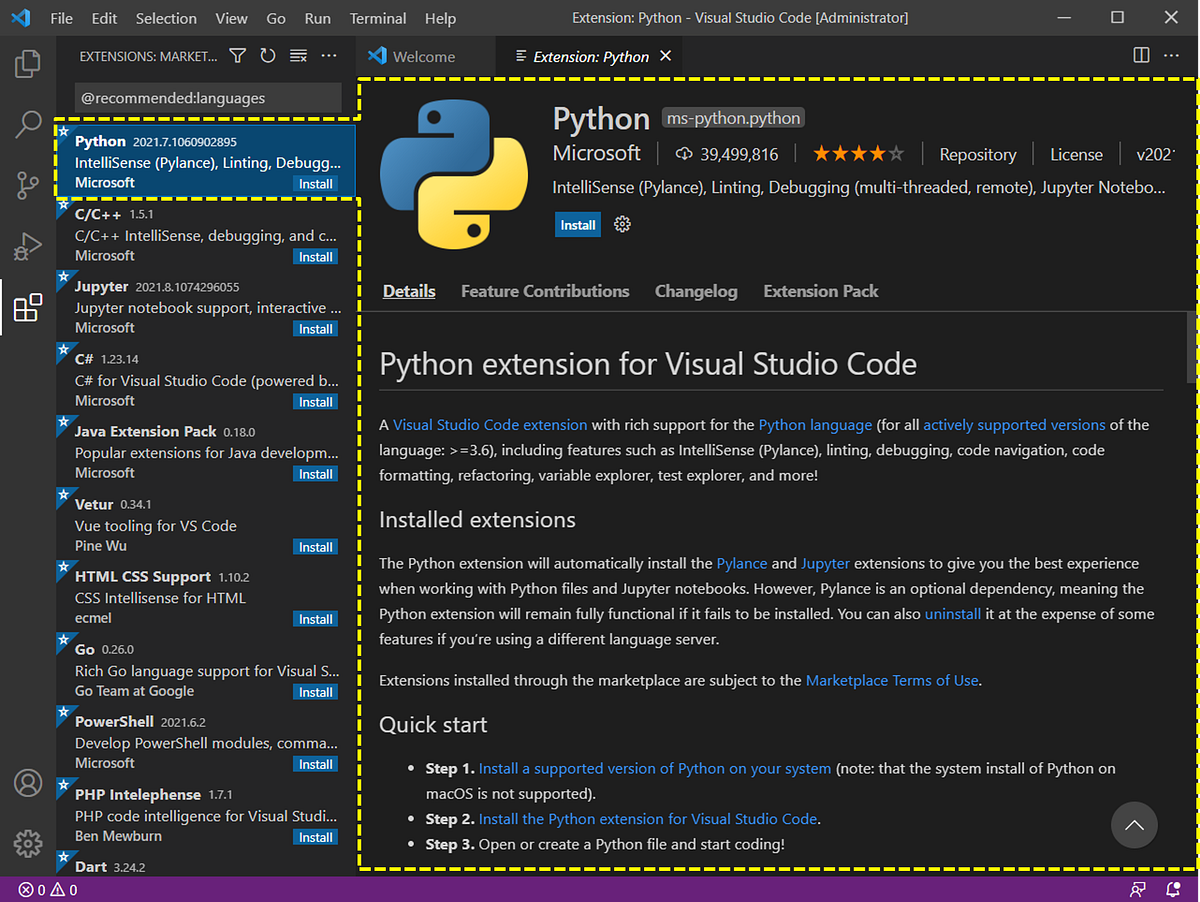Open the Source Control view
The height and width of the screenshot is (902, 1200).
pos(28,186)
